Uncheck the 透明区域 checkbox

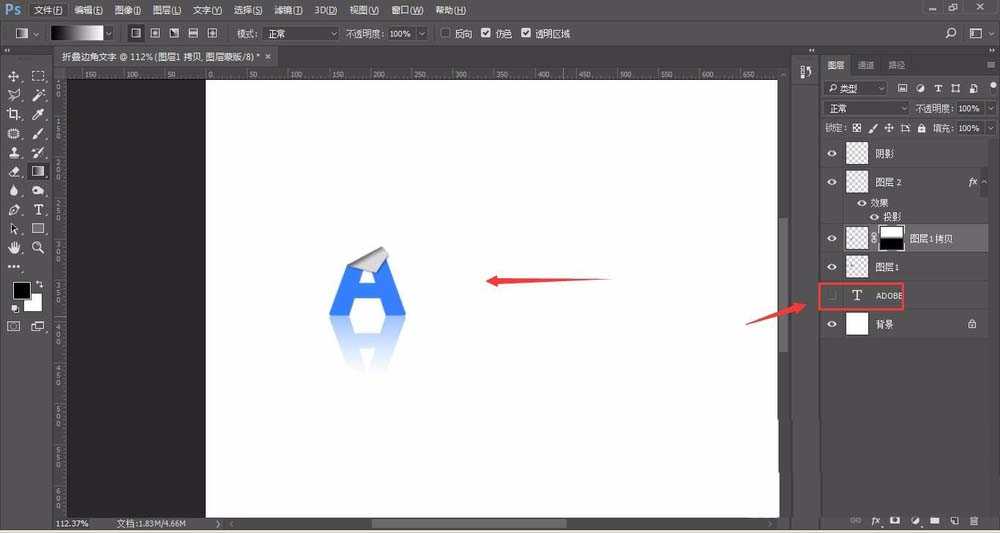(528, 33)
